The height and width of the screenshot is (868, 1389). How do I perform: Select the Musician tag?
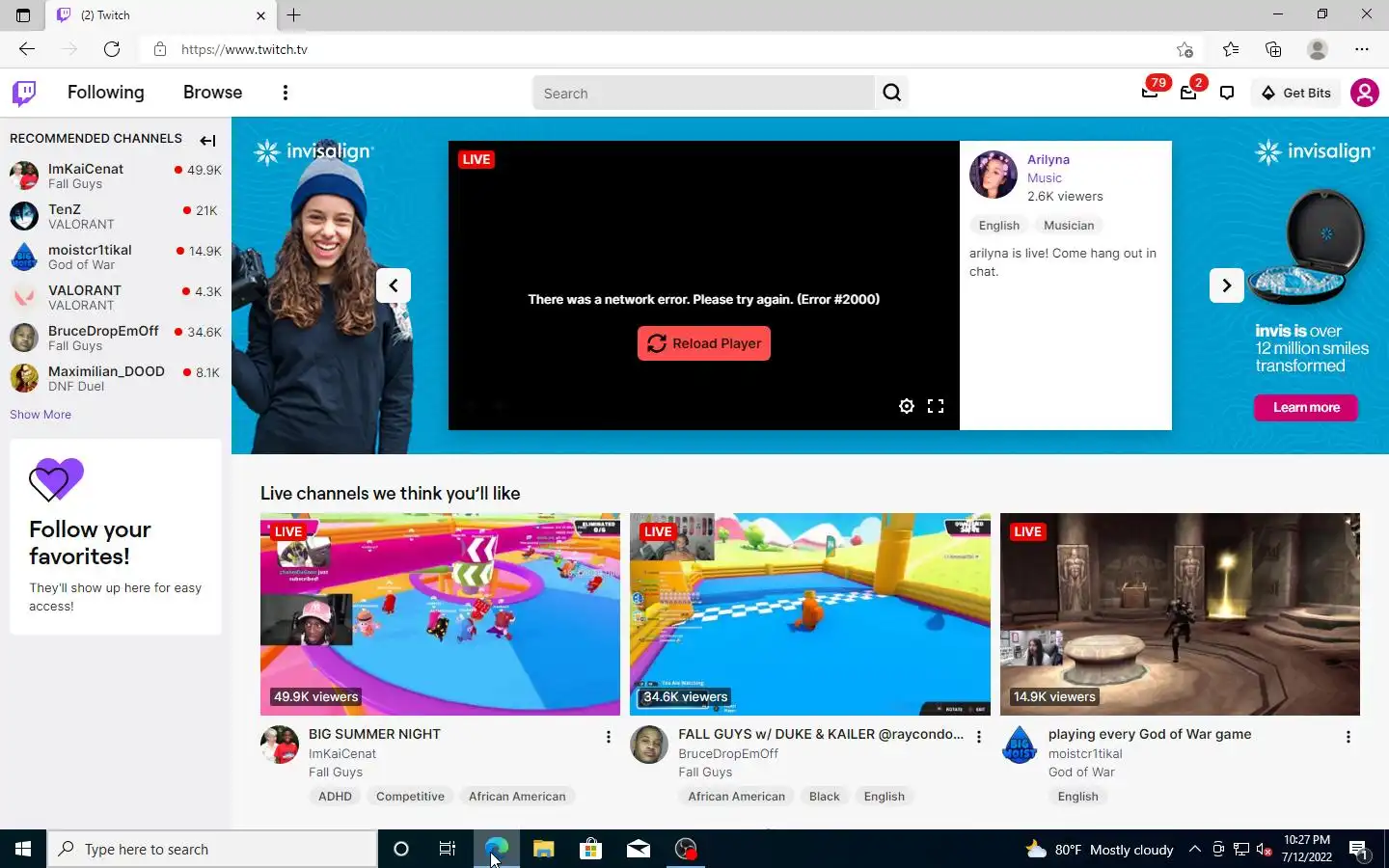(1069, 226)
